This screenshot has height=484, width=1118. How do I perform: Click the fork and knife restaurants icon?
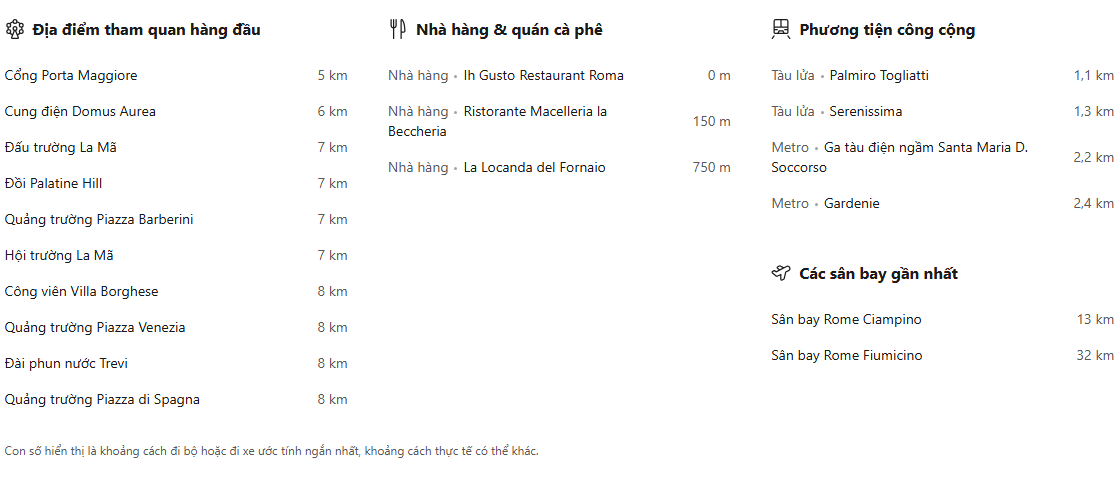tap(397, 30)
